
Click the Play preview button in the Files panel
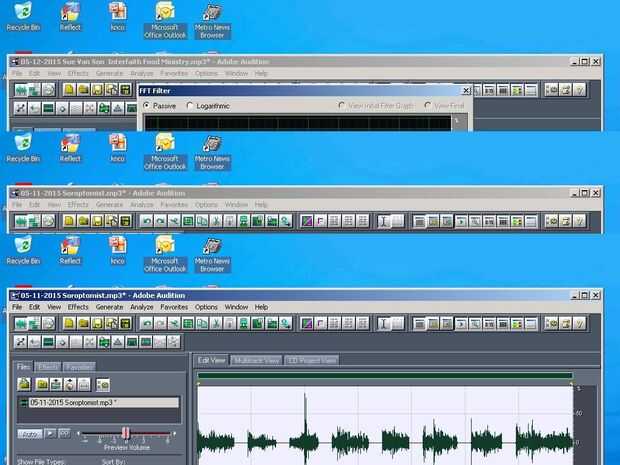pos(50,434)
